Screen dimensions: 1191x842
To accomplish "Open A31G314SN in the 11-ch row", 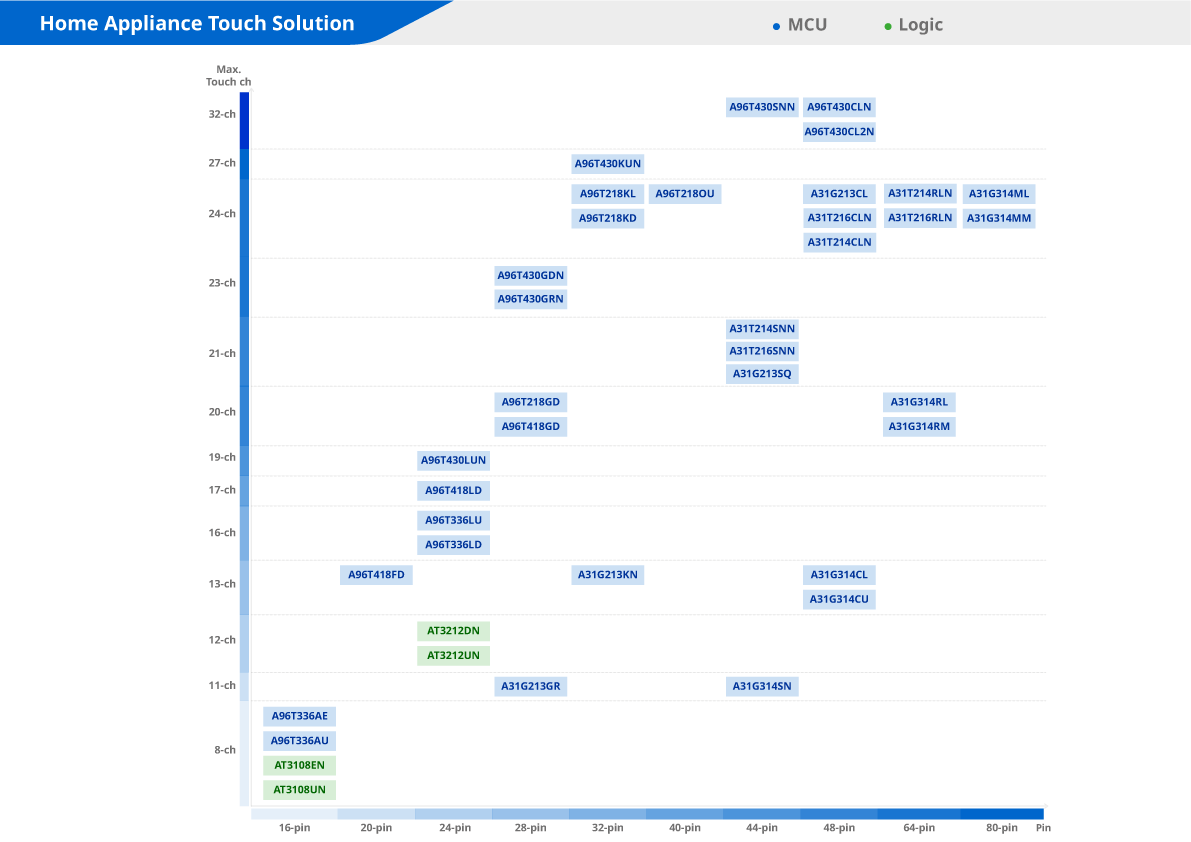I will tap(762, 686).
